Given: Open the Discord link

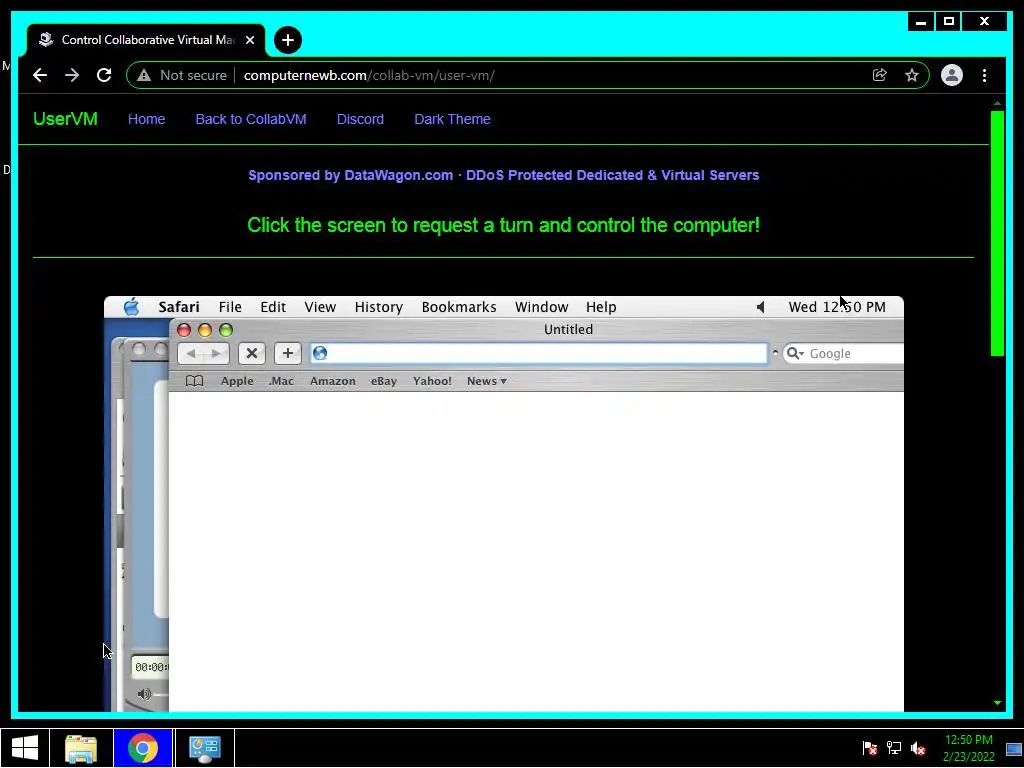Looking at the screenshot, I should (x=360, y=119).
